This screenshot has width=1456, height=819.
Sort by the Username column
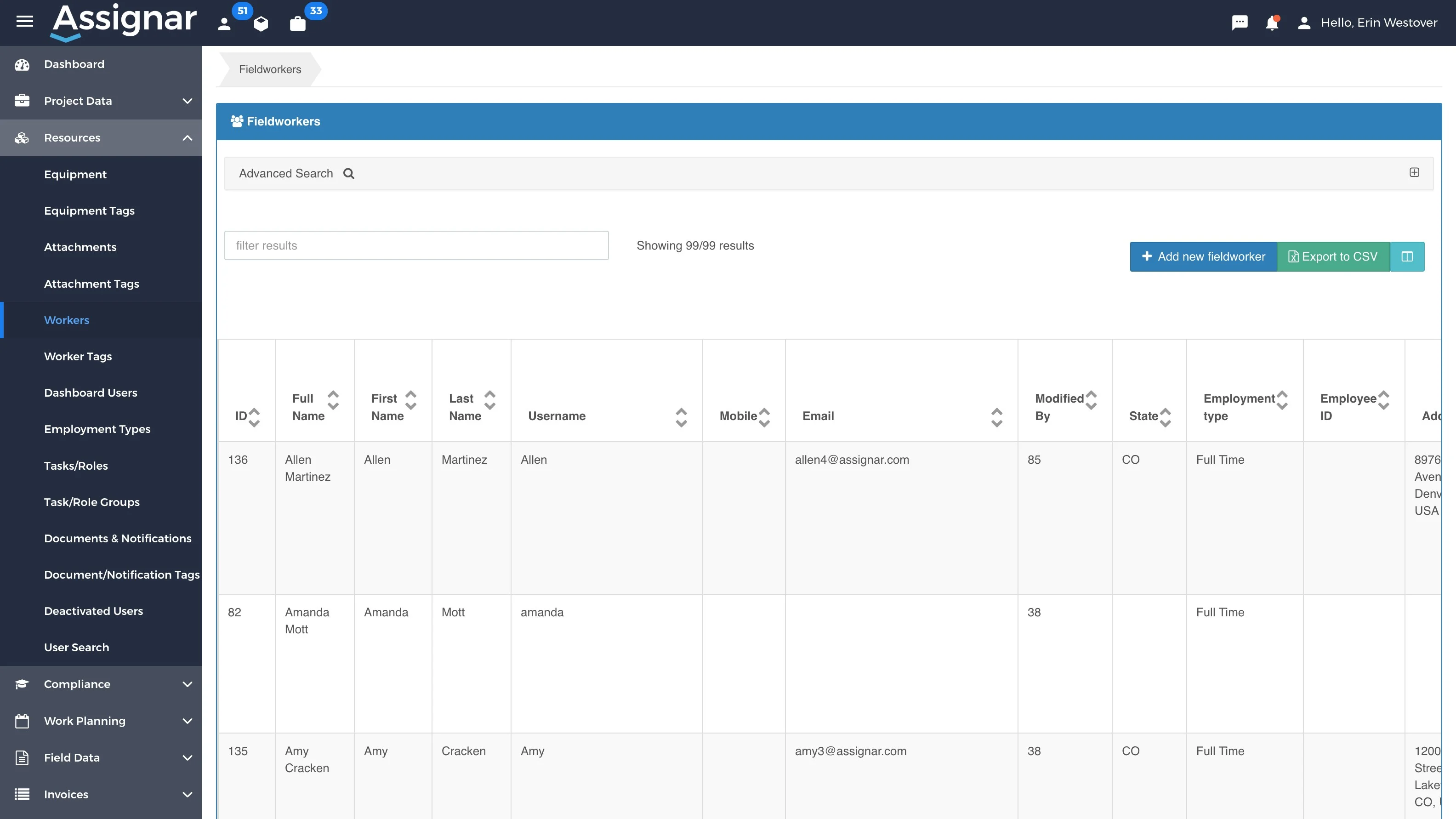pyautogui.click(x=682, y=417)
